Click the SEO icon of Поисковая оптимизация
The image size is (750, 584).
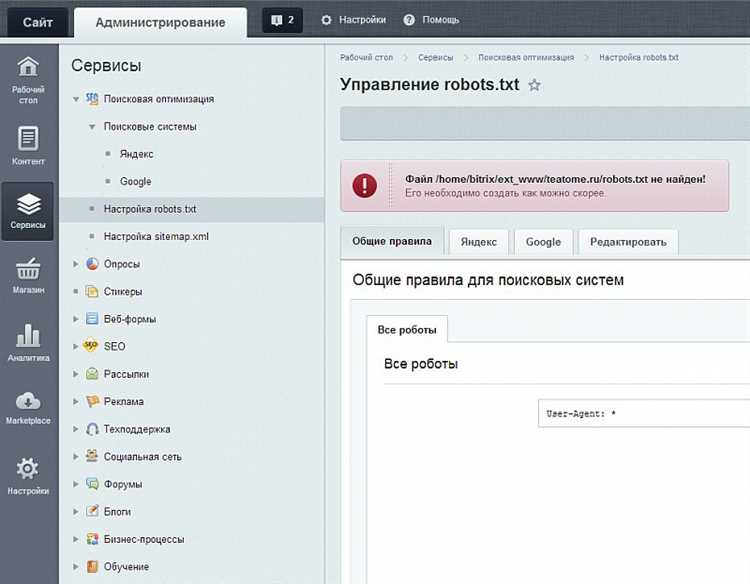(92, 99)
